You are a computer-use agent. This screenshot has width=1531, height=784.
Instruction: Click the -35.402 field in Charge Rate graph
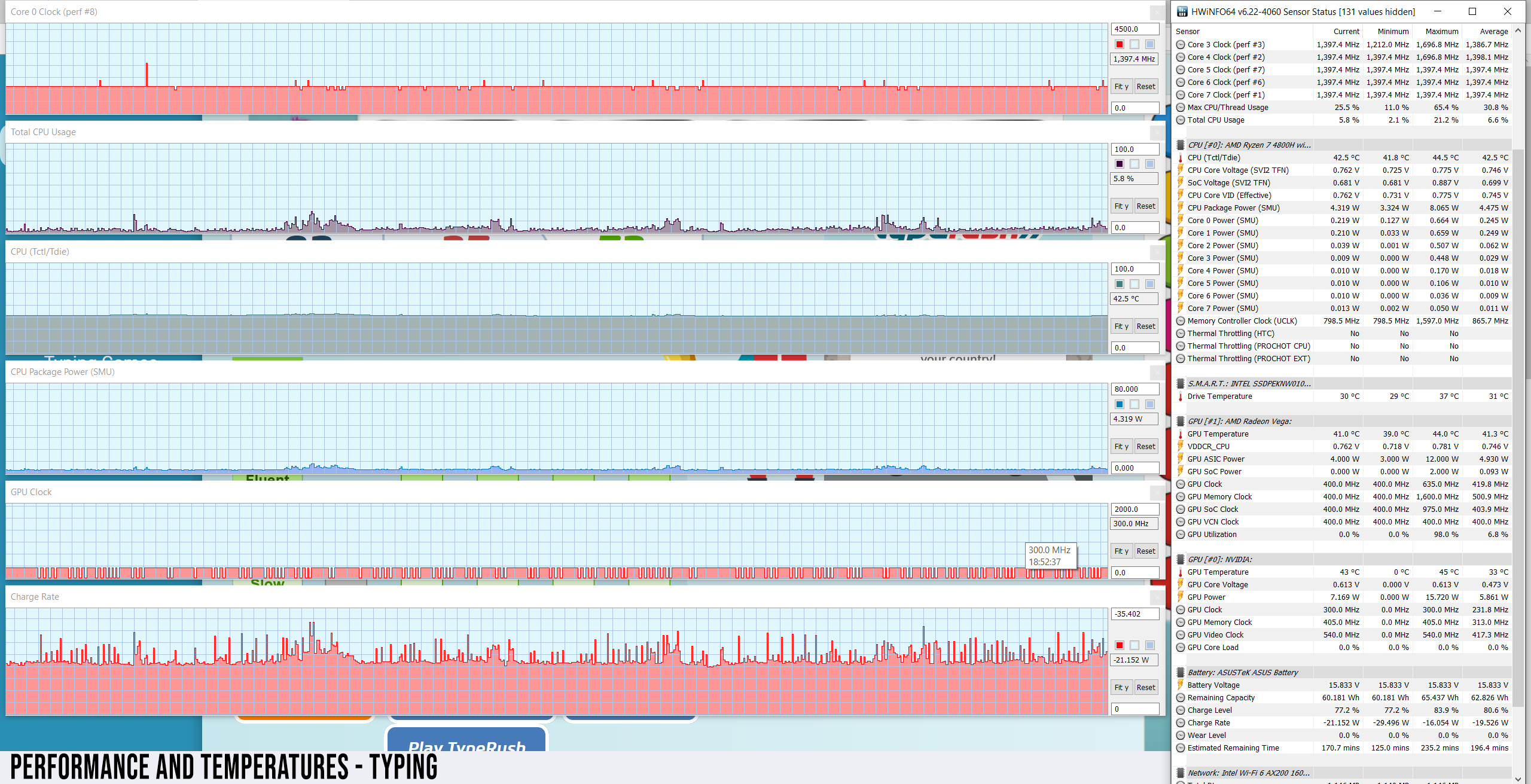coord(1135,614)
